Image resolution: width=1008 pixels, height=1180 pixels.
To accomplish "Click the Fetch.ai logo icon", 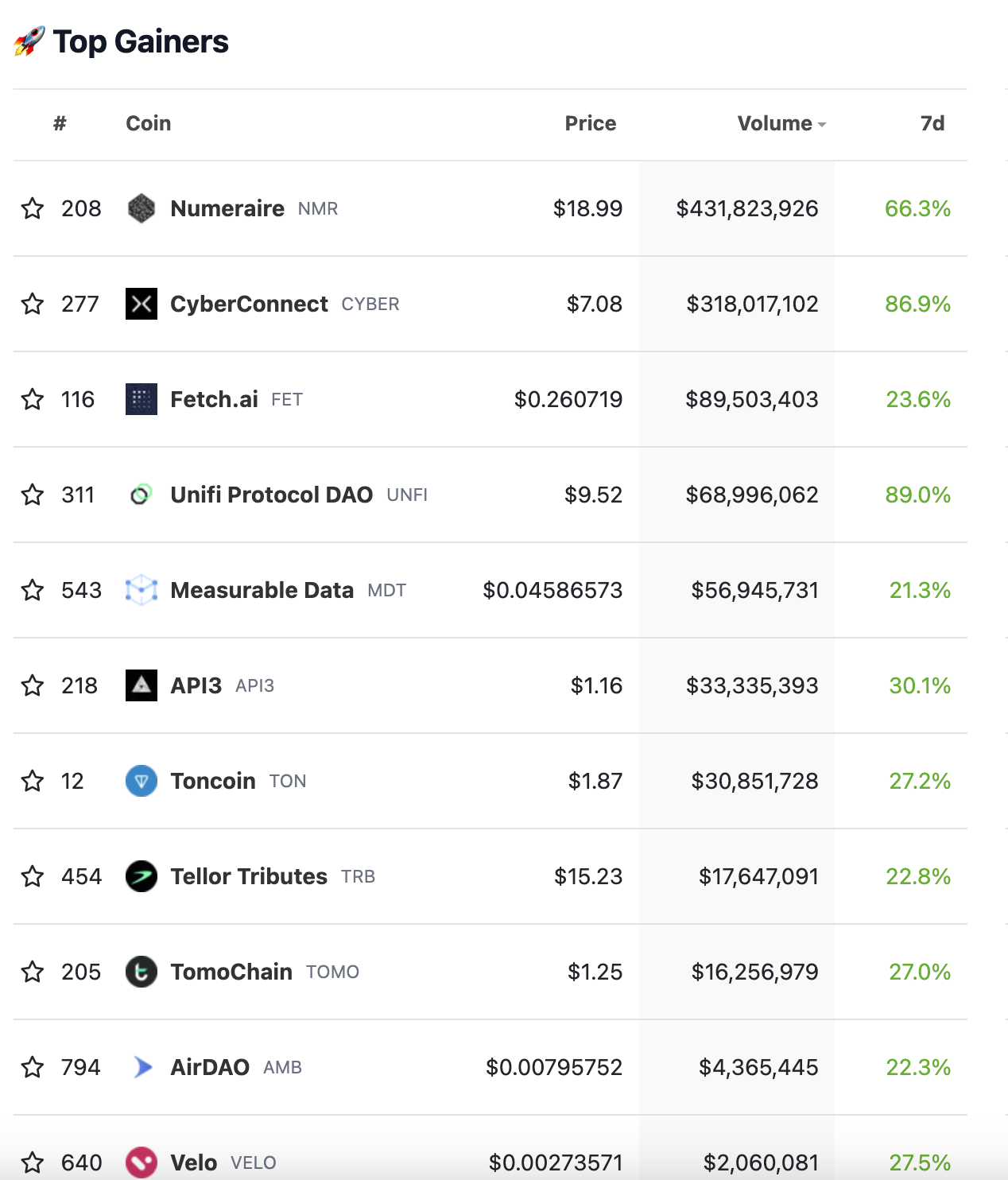I will (142, 399).
